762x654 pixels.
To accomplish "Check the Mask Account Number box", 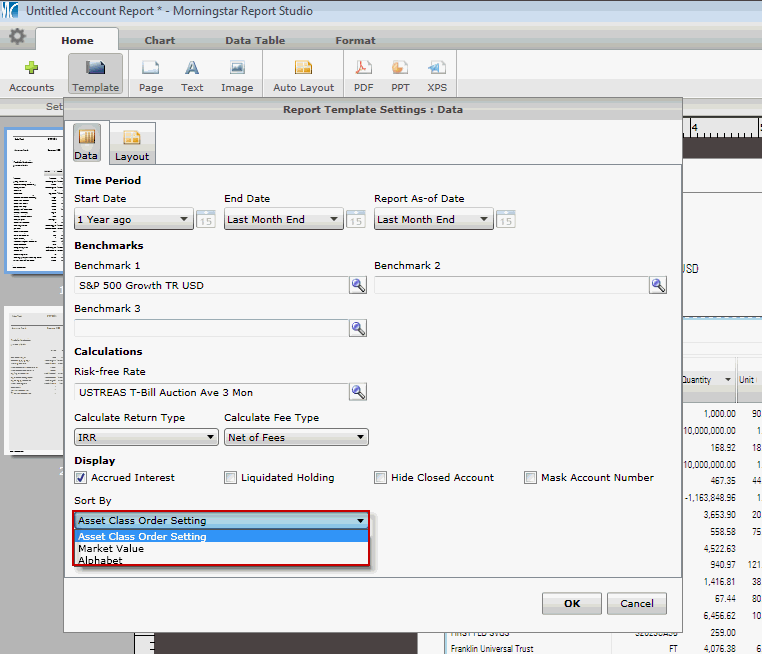I will click(531, 478).
